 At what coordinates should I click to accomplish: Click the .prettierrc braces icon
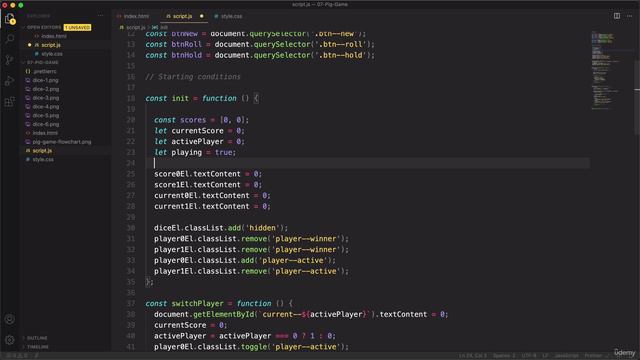click(x=28, y=71)
